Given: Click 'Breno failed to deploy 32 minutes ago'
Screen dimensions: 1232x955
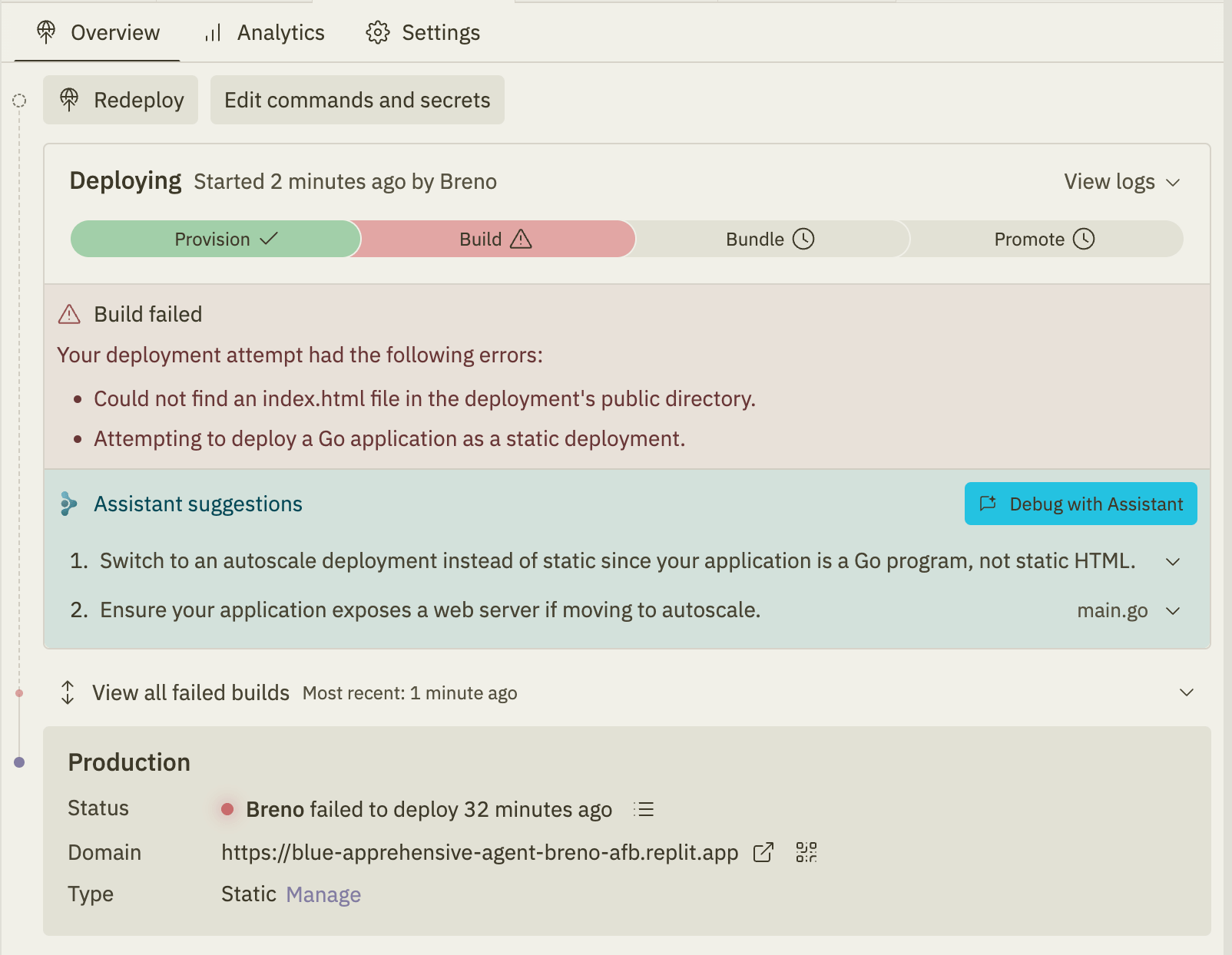Looking at the screenshot, I should (x=429, y=809).
